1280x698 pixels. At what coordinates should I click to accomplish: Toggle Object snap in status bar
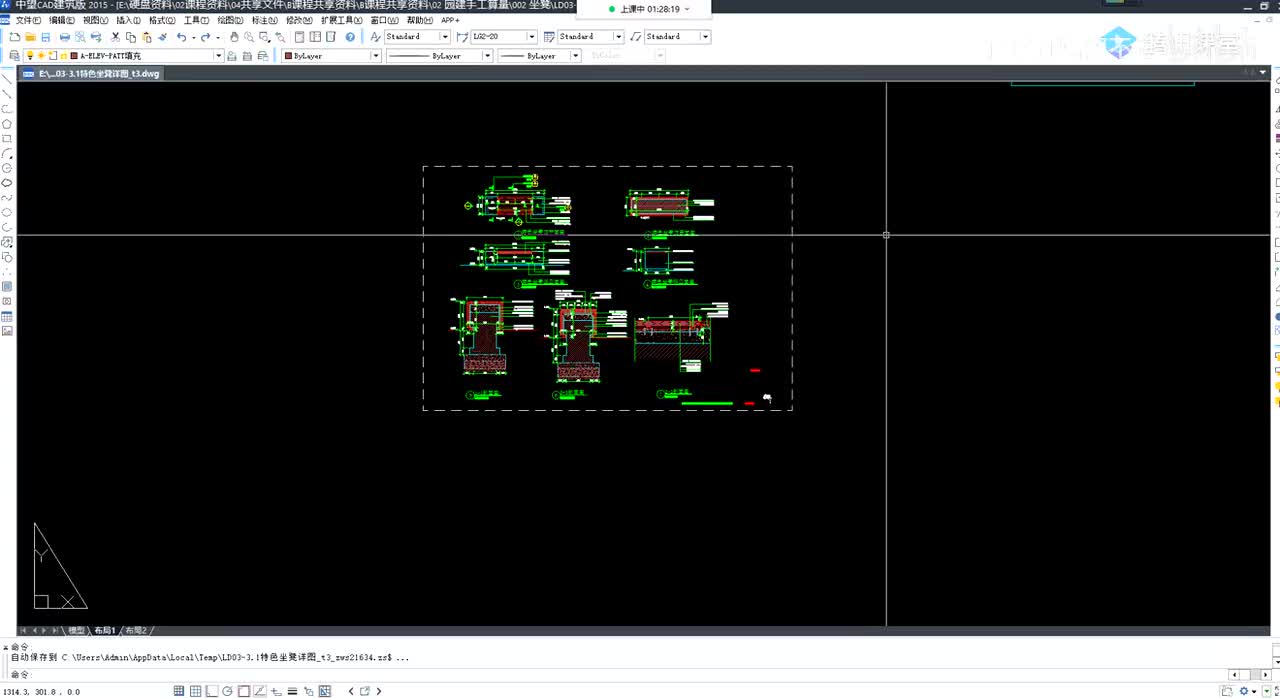(243, 691)
